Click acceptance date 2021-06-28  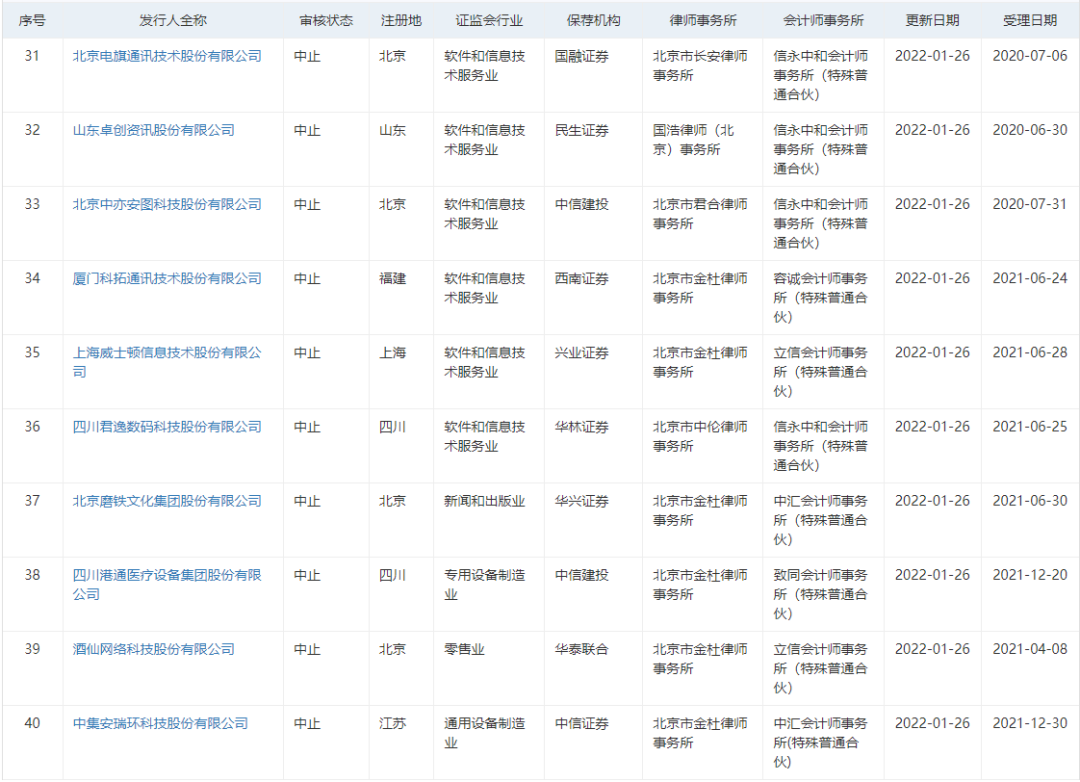pyautogui.click(x=1030, y=353)
